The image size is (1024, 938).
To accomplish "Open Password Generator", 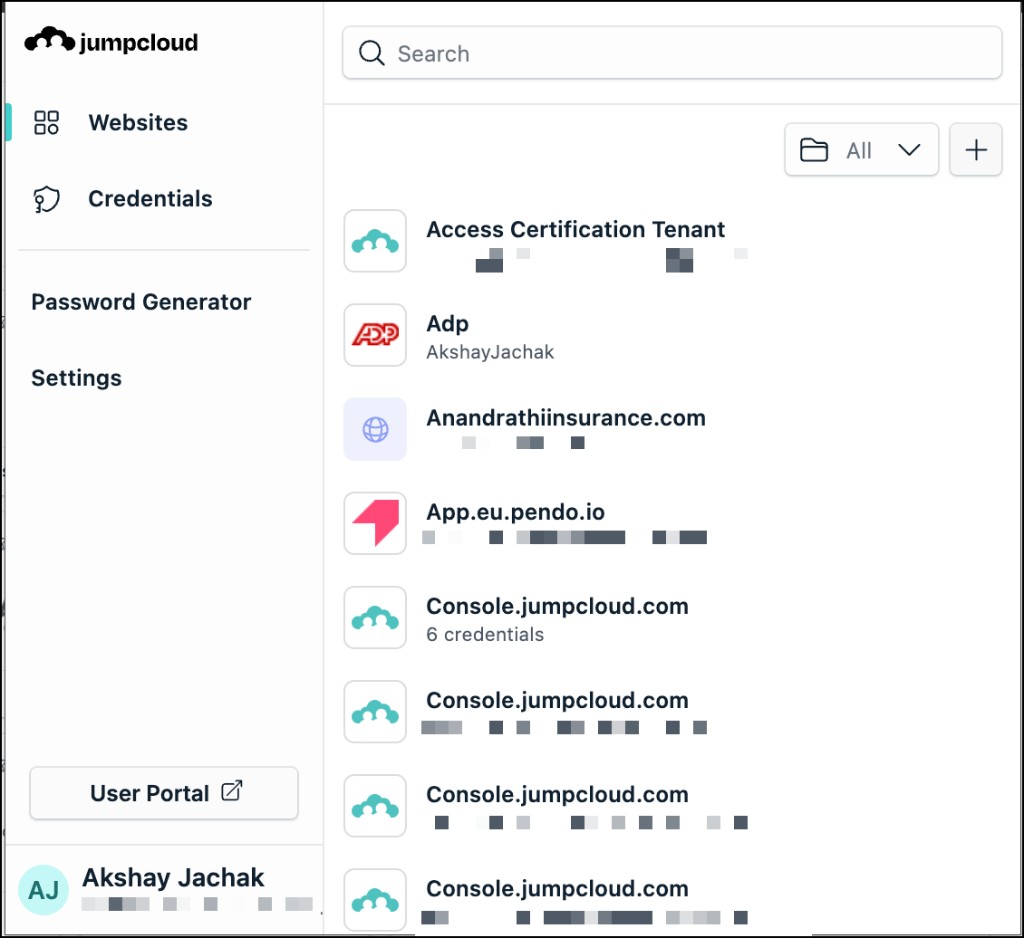I will pyautogui.click(x=141, y=302).
